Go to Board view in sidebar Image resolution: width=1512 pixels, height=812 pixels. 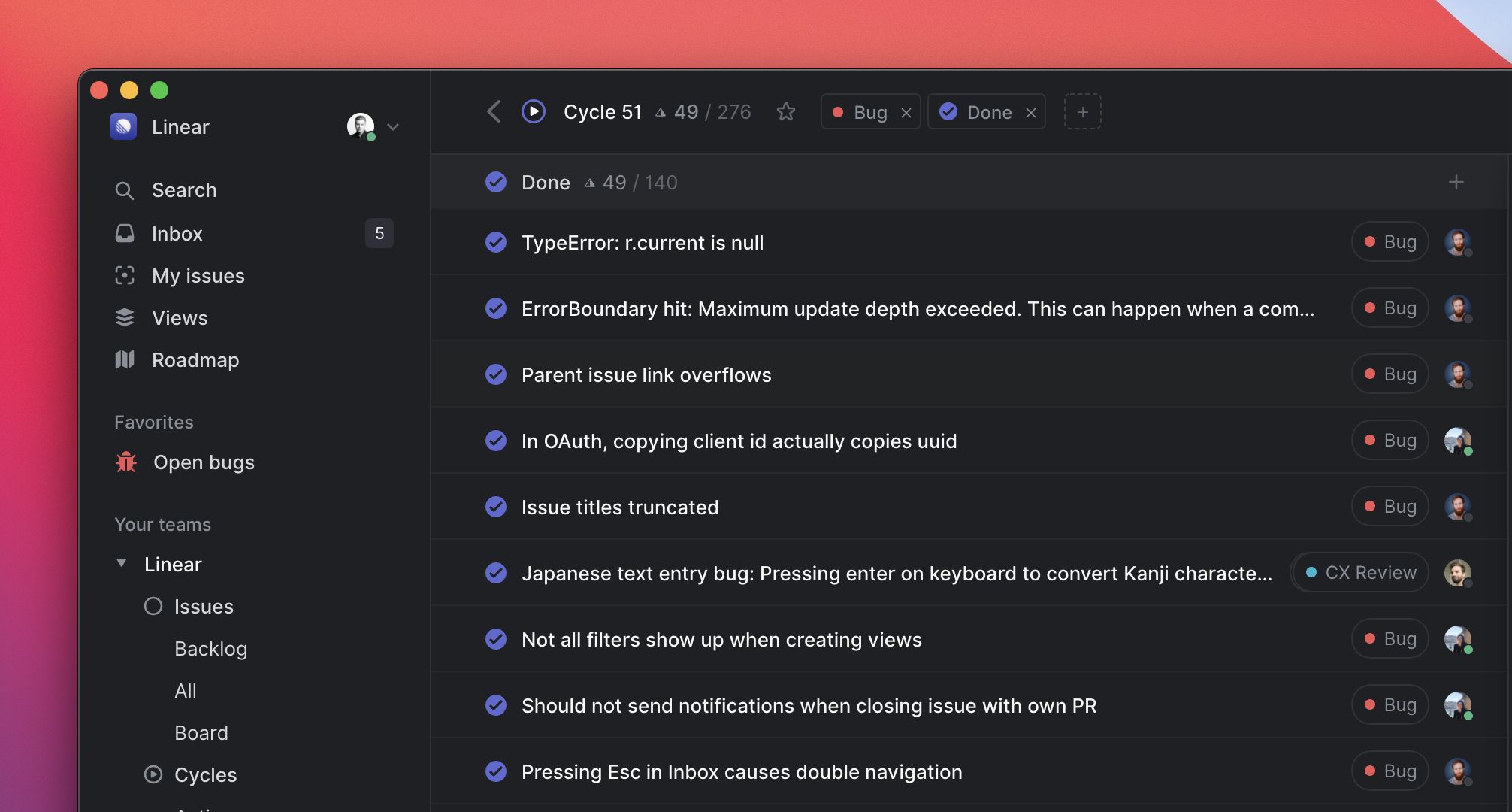[201, 733]
